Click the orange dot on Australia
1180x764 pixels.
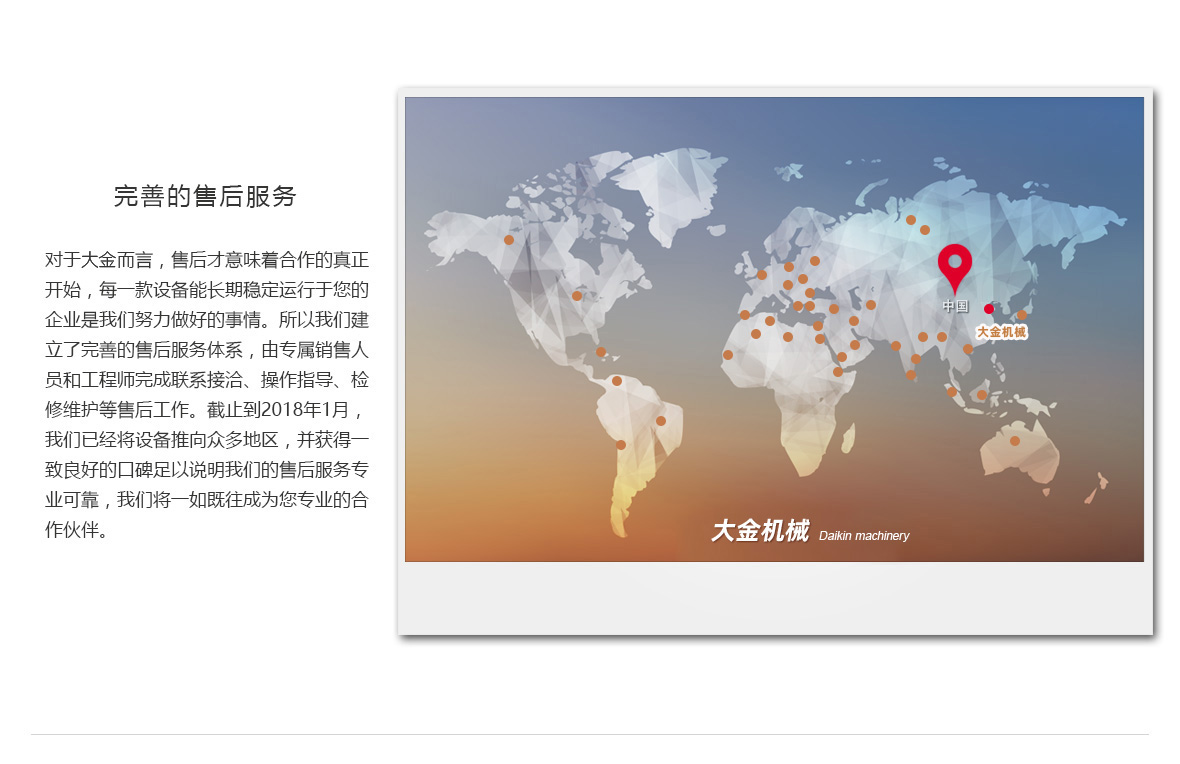point(1014,441)
